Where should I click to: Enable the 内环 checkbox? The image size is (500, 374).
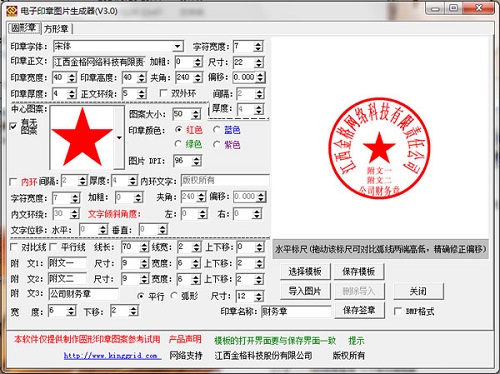13,182
